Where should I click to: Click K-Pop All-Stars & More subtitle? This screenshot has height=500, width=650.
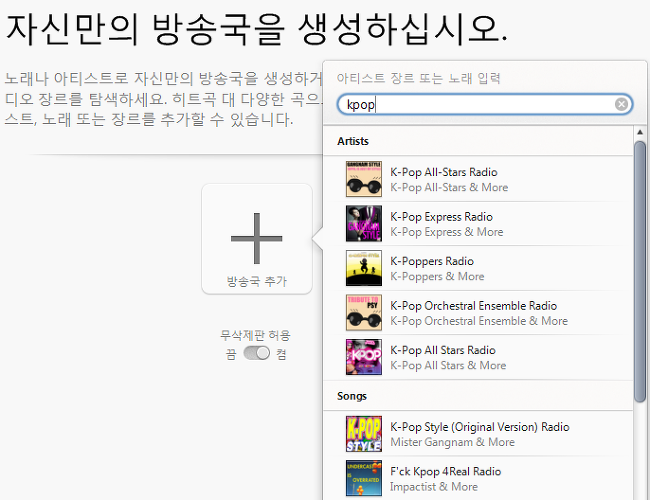[449, 187]
